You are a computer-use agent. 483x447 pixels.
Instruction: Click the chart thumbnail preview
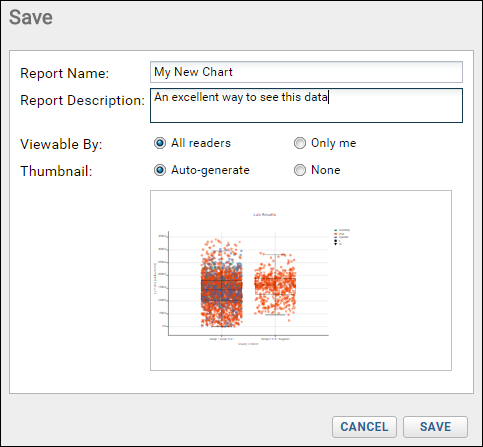(301, 280)
